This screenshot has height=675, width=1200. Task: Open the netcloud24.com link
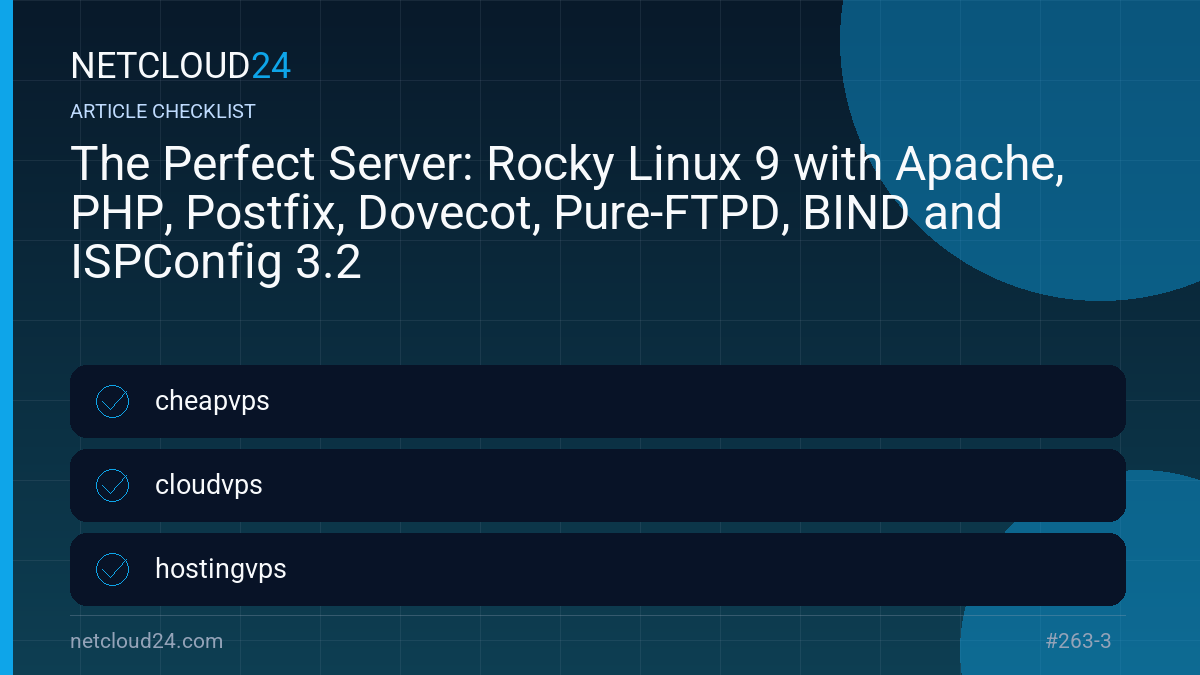[147, 641]
